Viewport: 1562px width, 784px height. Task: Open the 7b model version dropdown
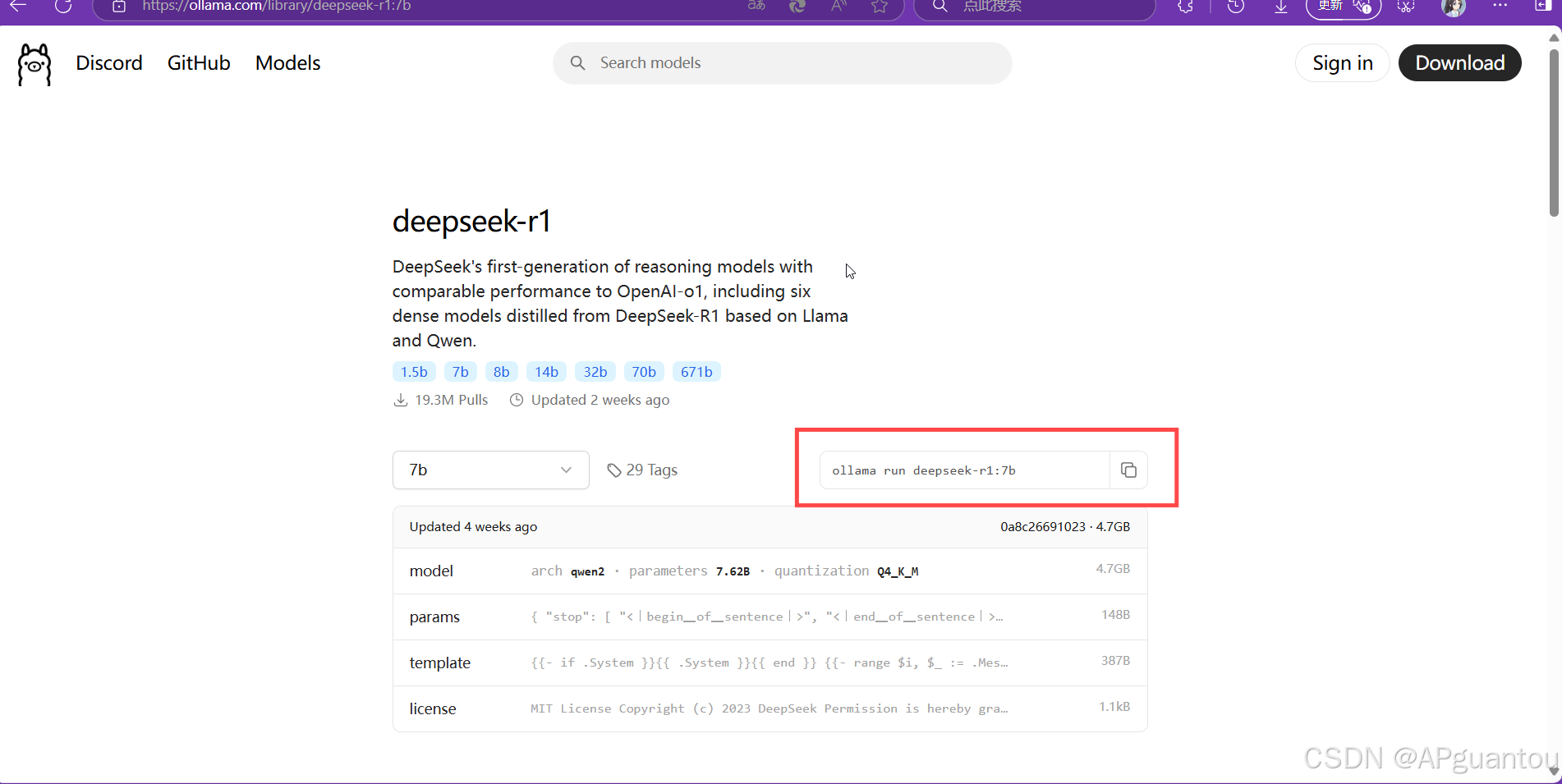coord(491,470)
